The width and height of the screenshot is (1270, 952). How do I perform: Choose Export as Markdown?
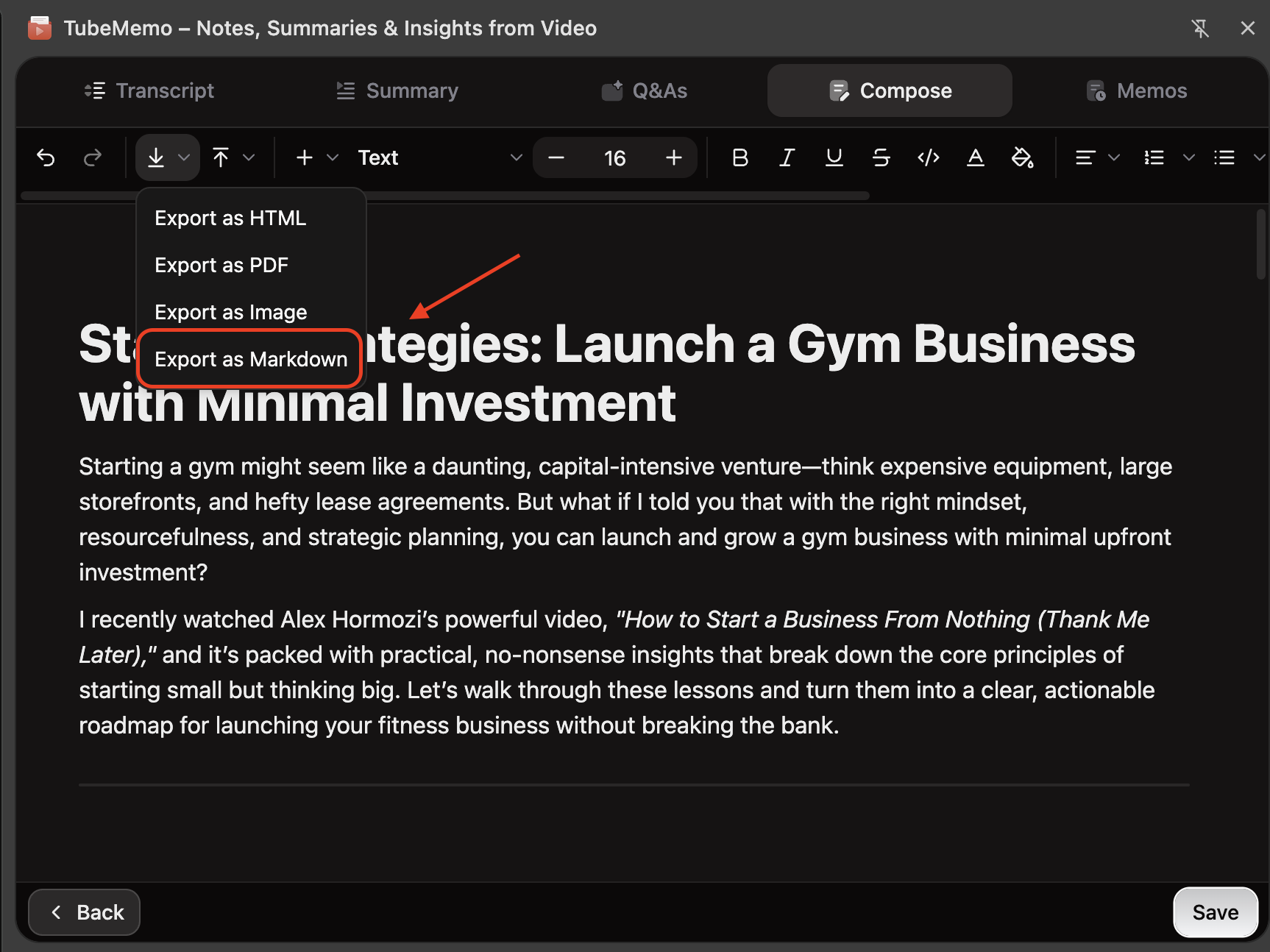point(251,359)
